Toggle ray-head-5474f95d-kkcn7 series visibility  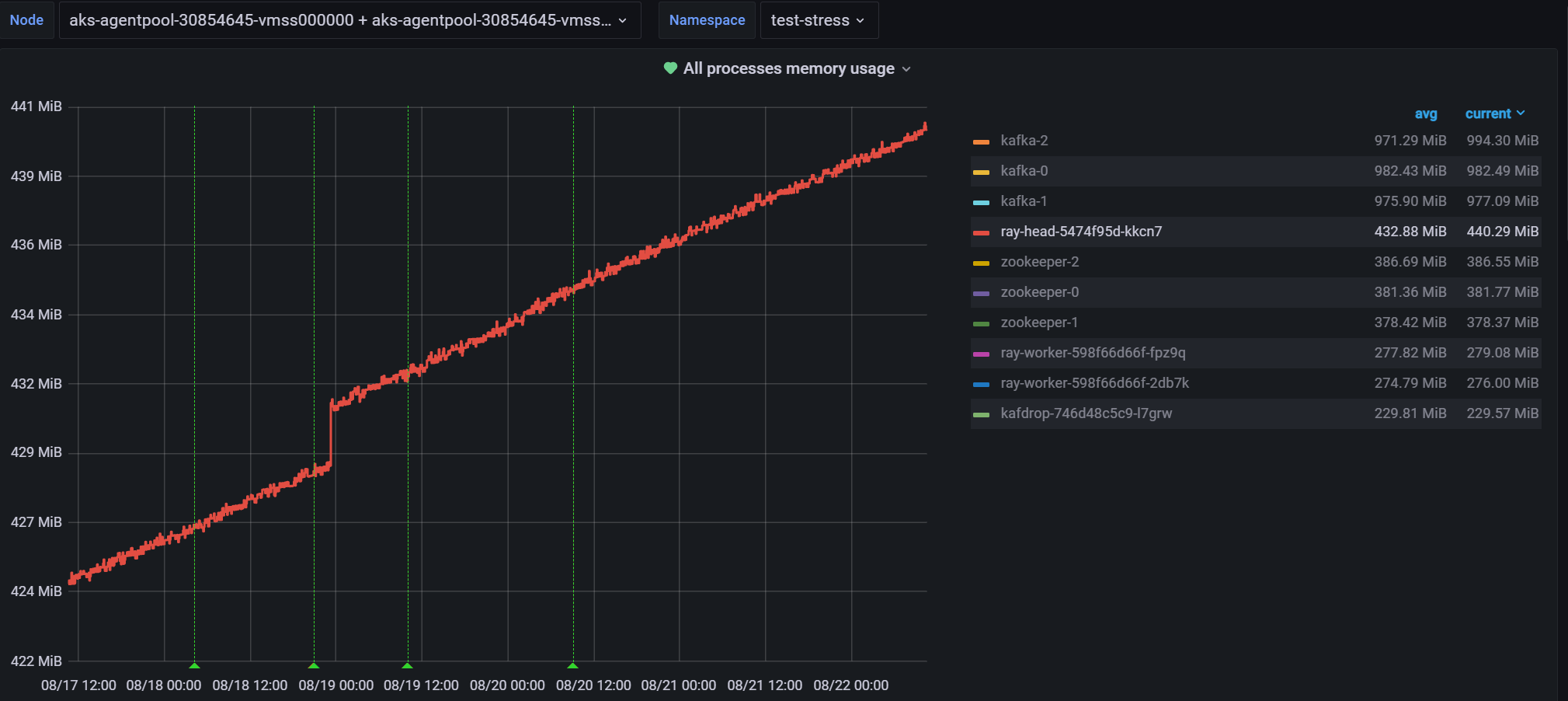coord(1081,232)
